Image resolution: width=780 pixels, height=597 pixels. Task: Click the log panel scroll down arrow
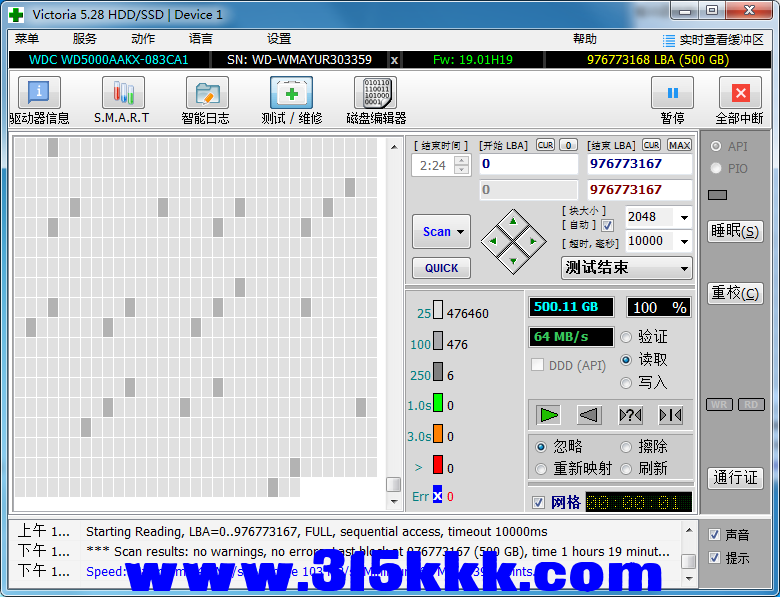point(688,579)
